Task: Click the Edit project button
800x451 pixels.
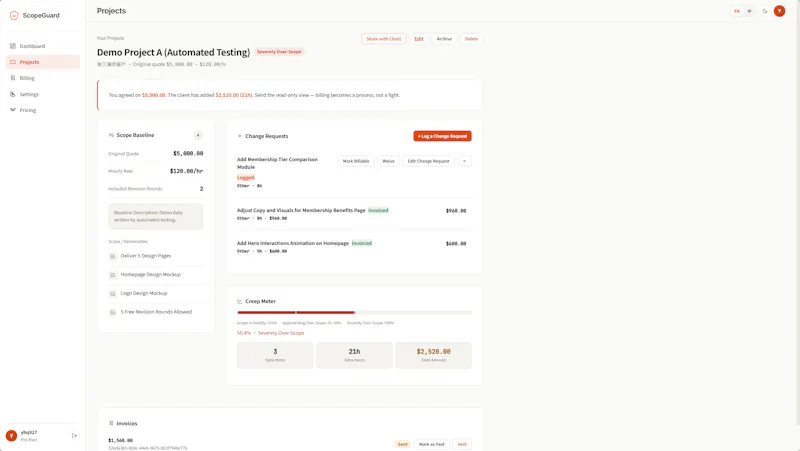Action: [419, 39]
